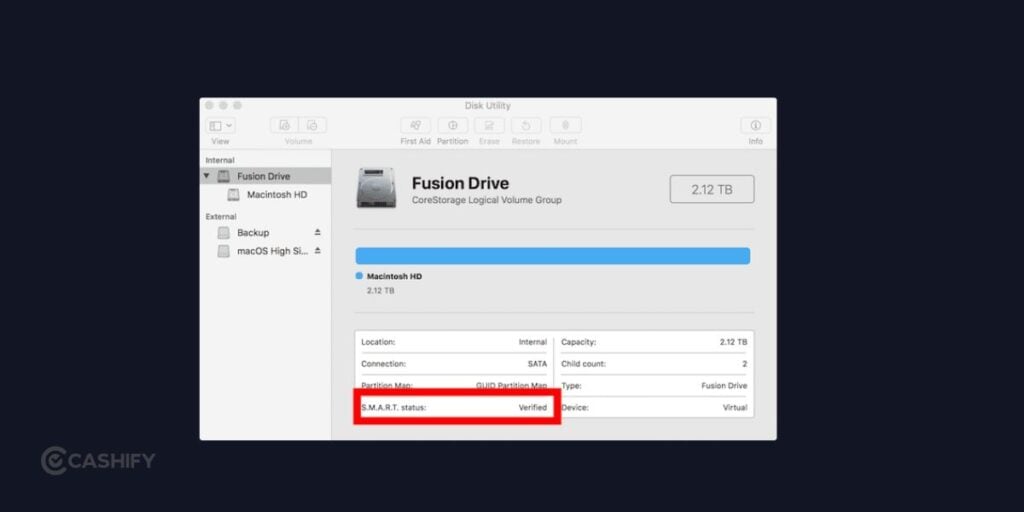Click the Backup drive icon in sidebar
The image size is (1024, 512).
[223, 232]
